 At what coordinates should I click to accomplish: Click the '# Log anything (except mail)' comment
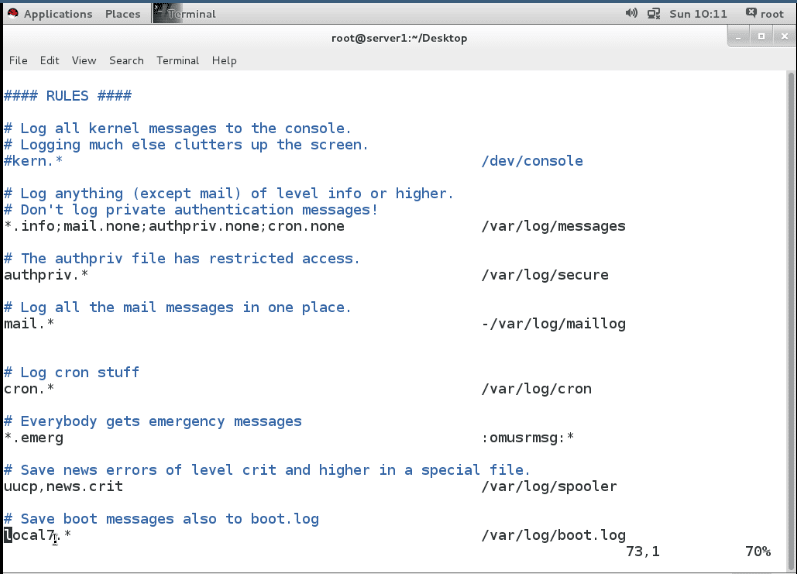229,194
